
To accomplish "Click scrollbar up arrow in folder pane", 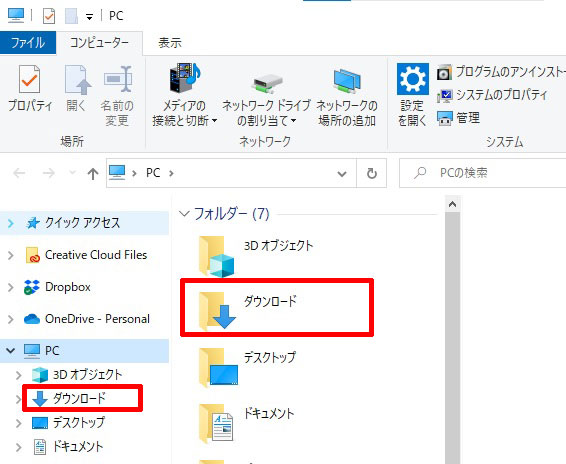I will [x=452, y=204].
